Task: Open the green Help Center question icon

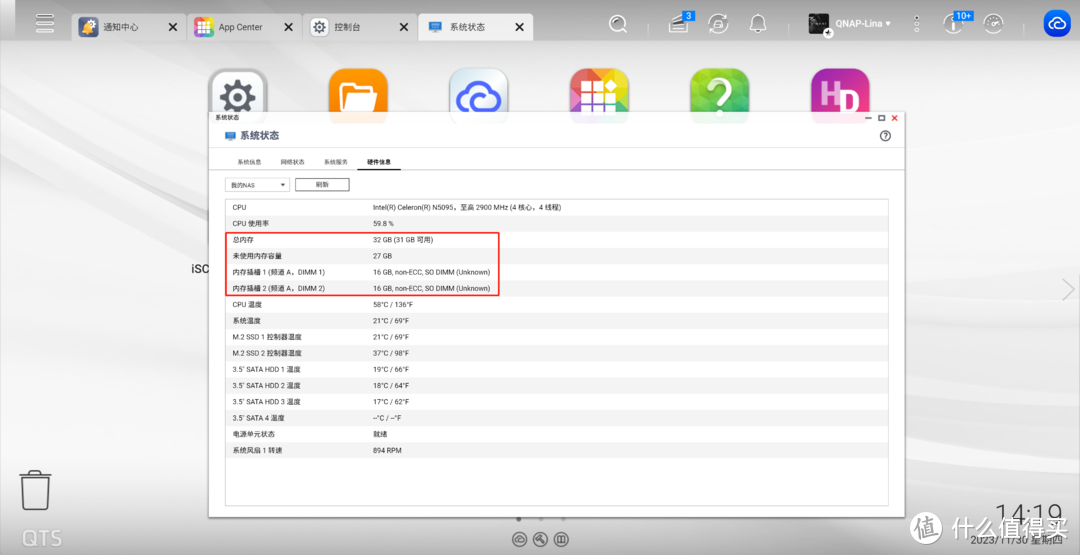Action: click(720, 90)
